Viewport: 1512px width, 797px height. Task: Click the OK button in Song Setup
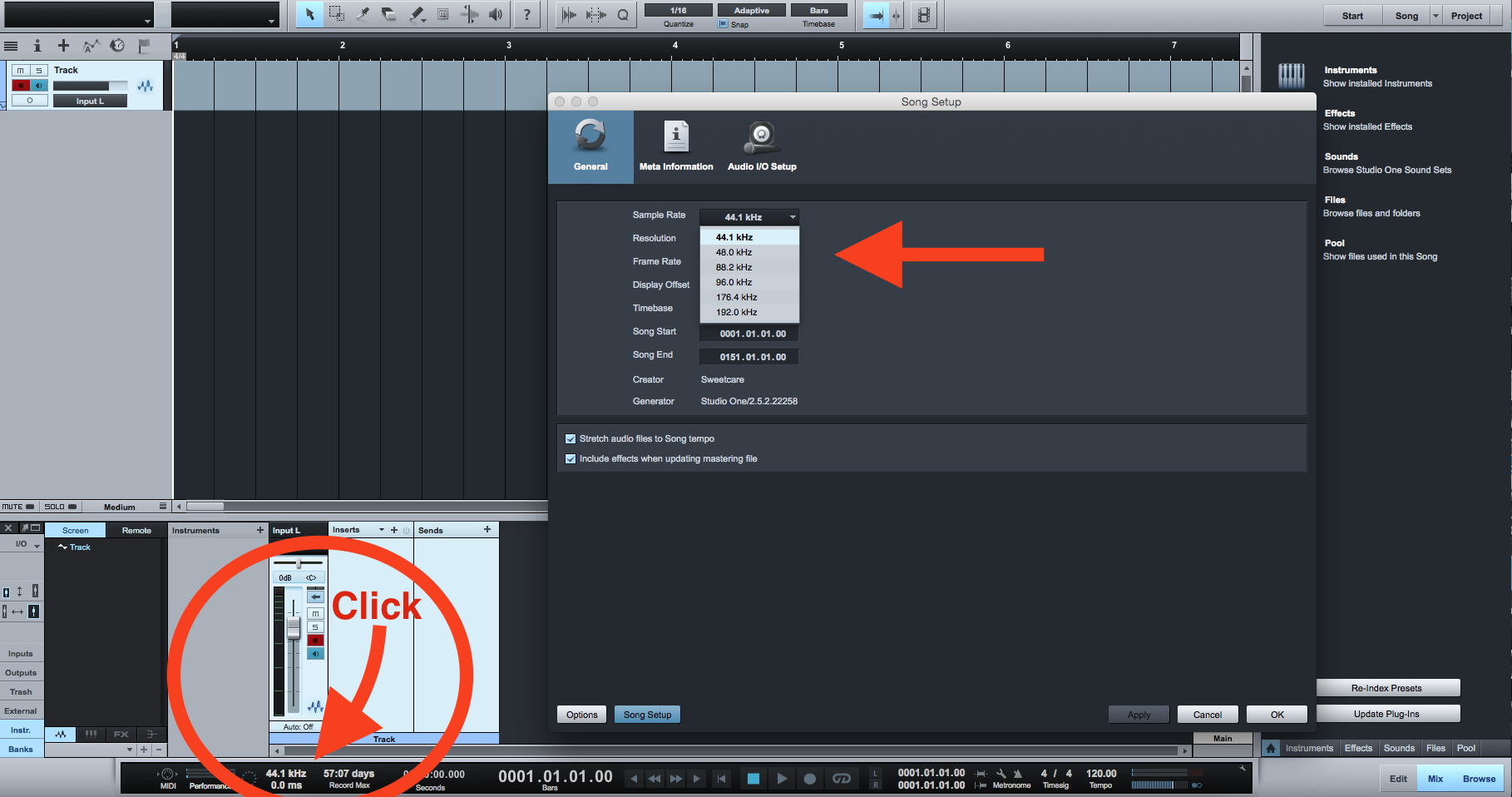point(1277,715)
